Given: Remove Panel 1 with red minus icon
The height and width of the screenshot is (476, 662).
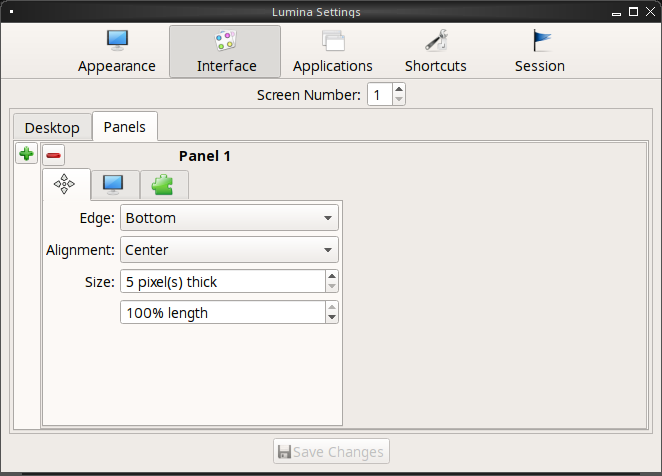Looking at the screenshot, I should (53, 155).
